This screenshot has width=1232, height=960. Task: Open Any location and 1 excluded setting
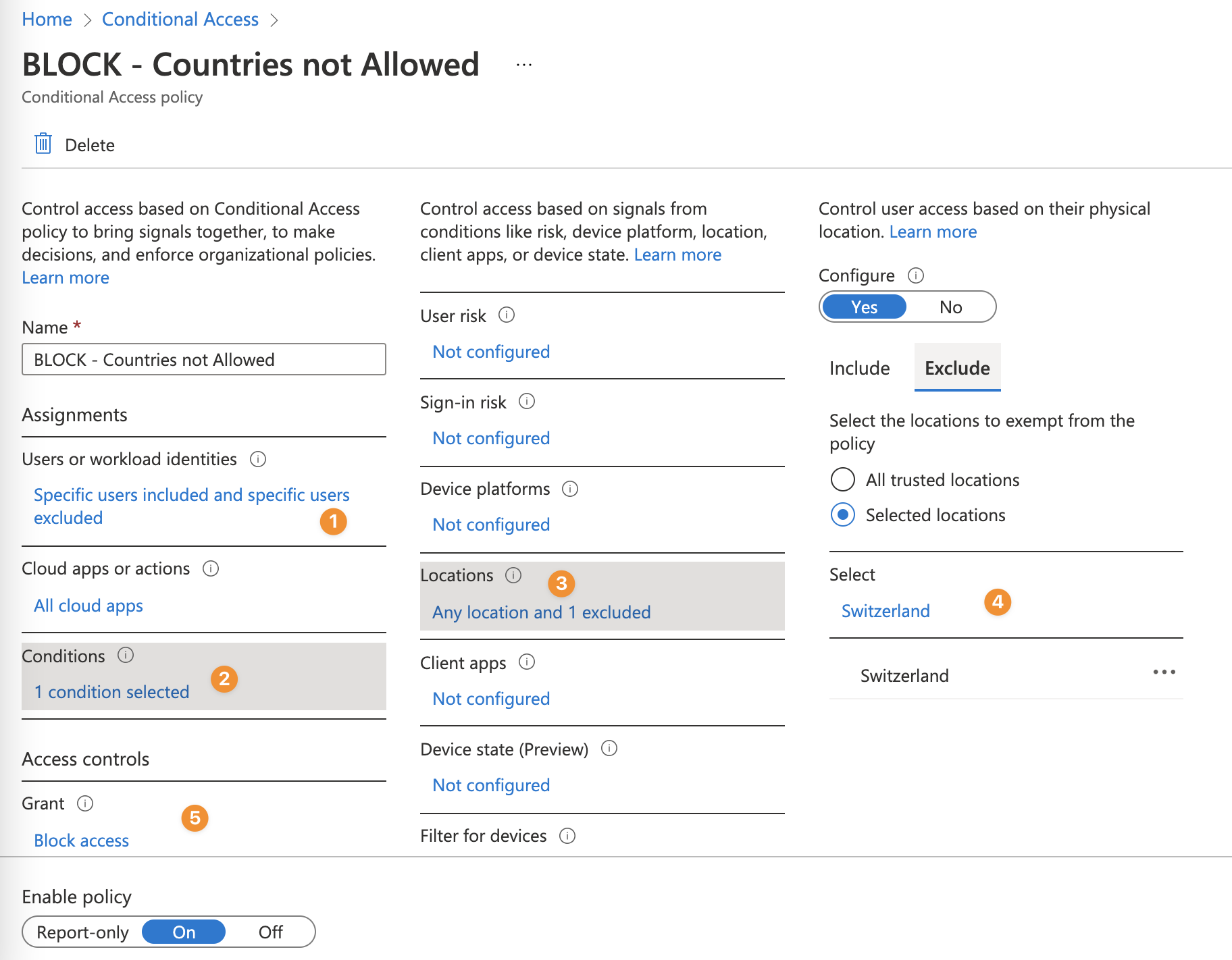542,612
